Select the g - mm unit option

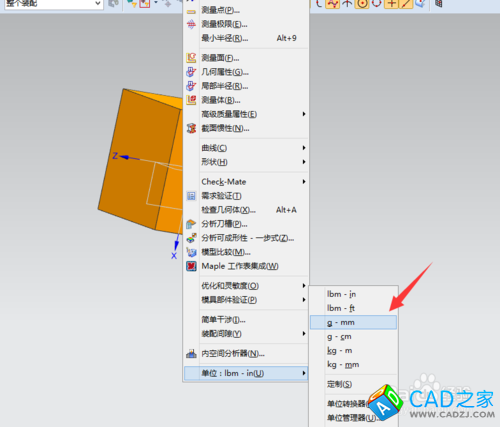point(353,322)
